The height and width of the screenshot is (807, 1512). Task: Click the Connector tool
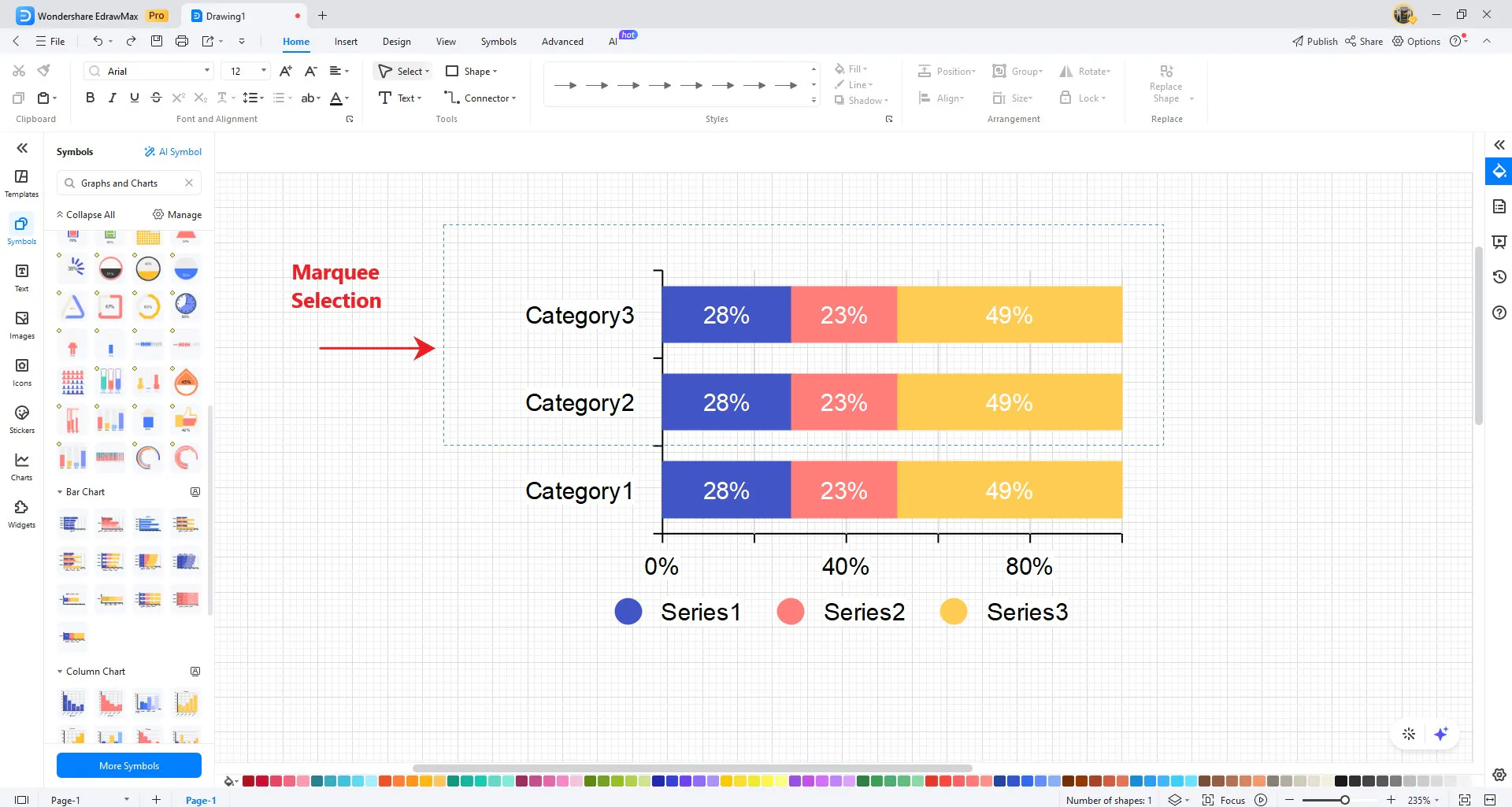pyautogui.click(x=480, y=98)
